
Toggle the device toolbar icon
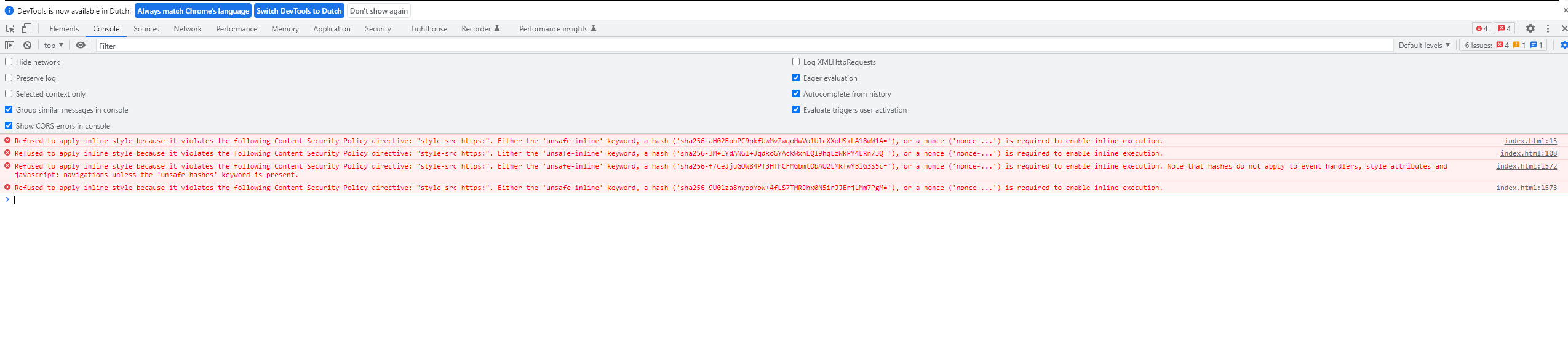tap(26, 29)
